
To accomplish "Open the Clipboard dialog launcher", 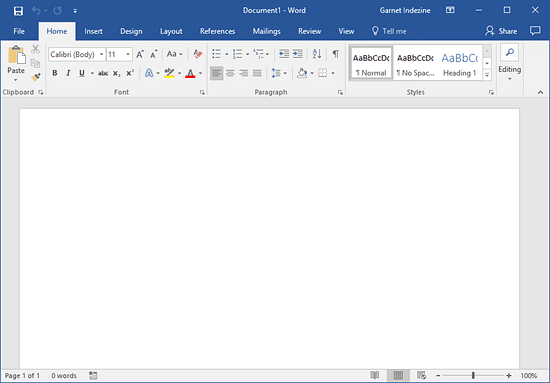I will [x=41, y=92].
